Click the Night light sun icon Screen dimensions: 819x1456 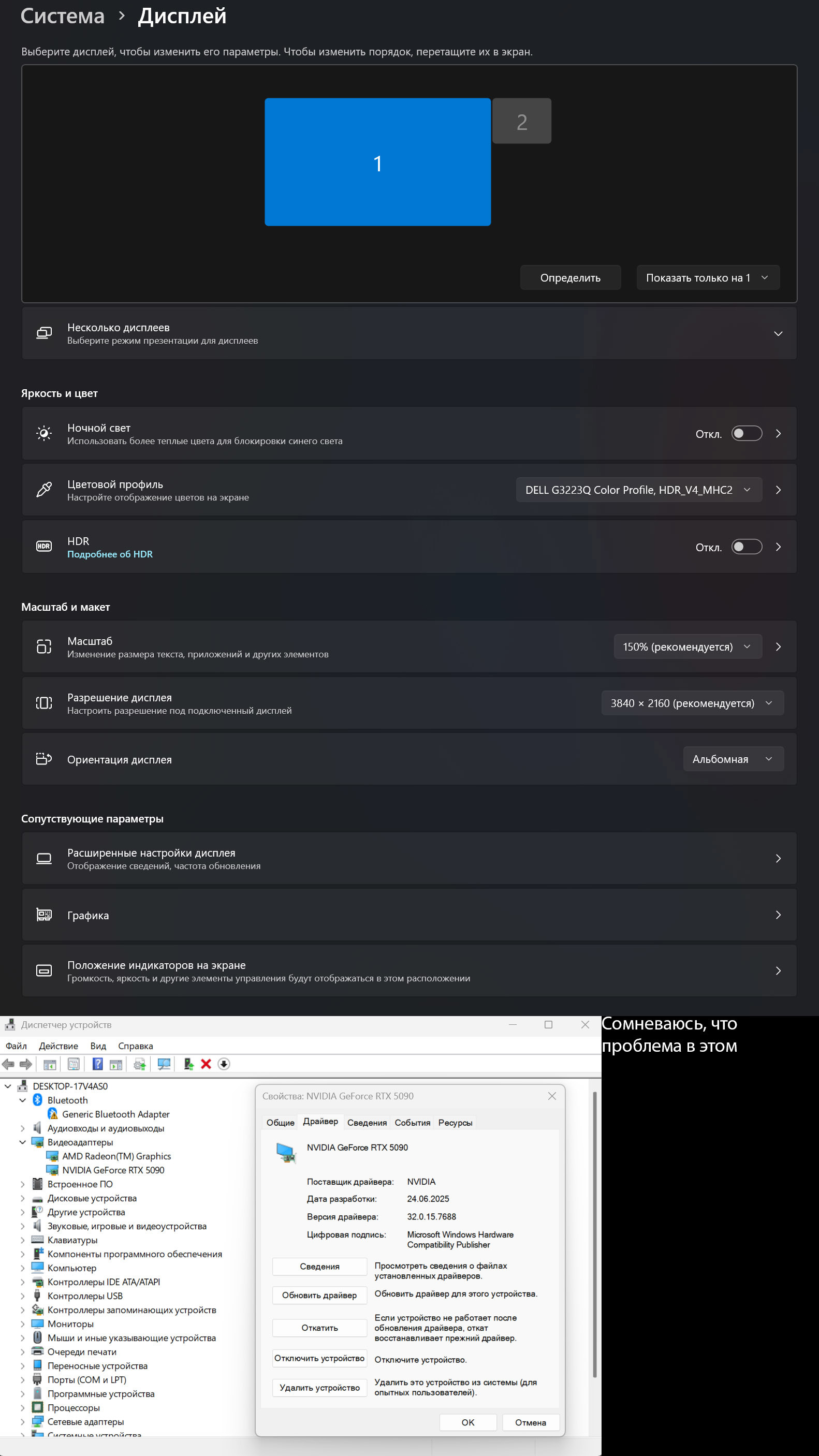click(x=44, y=434)
